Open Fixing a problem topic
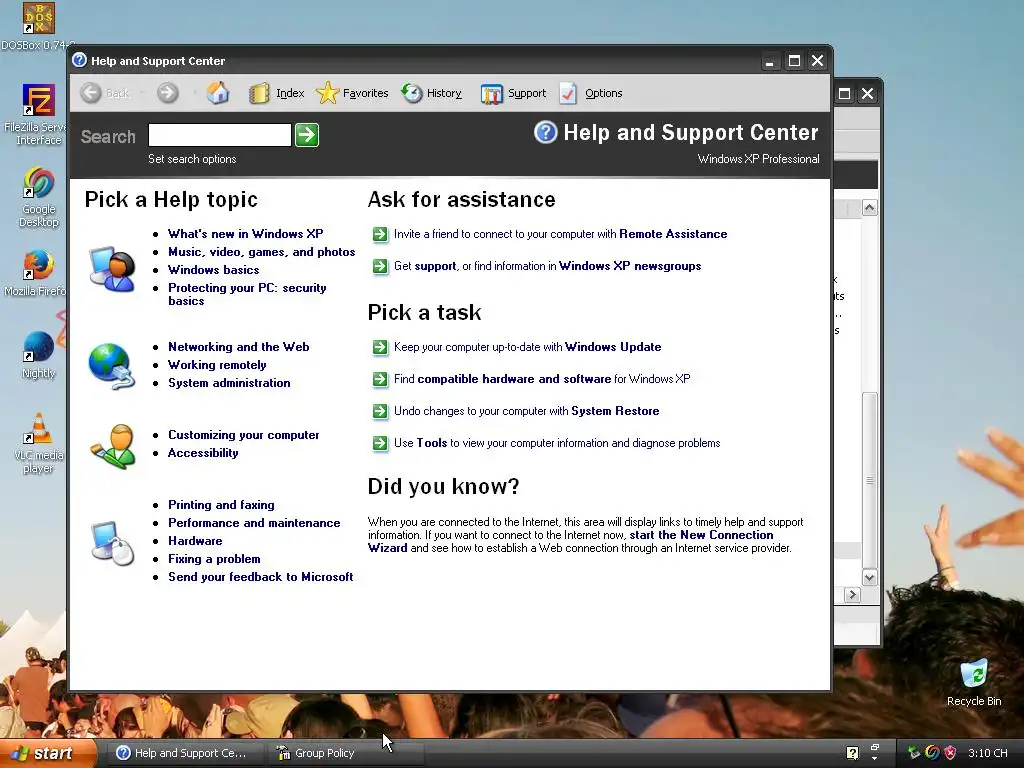This screenshot has height=768, width=1024. pyautogui.click(x=214, y=559)
